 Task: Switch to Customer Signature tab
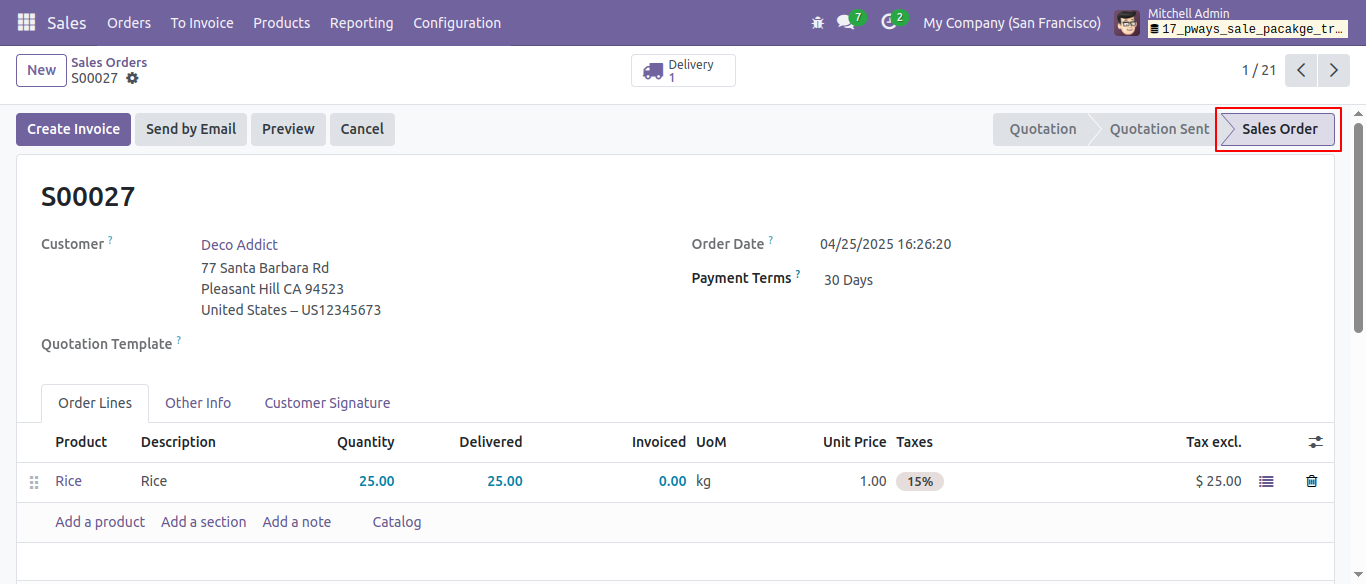click(327, 403)
